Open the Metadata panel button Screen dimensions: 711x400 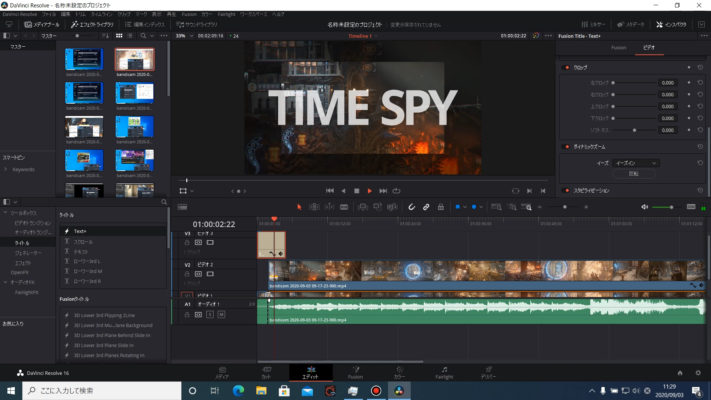click(630, 24)
